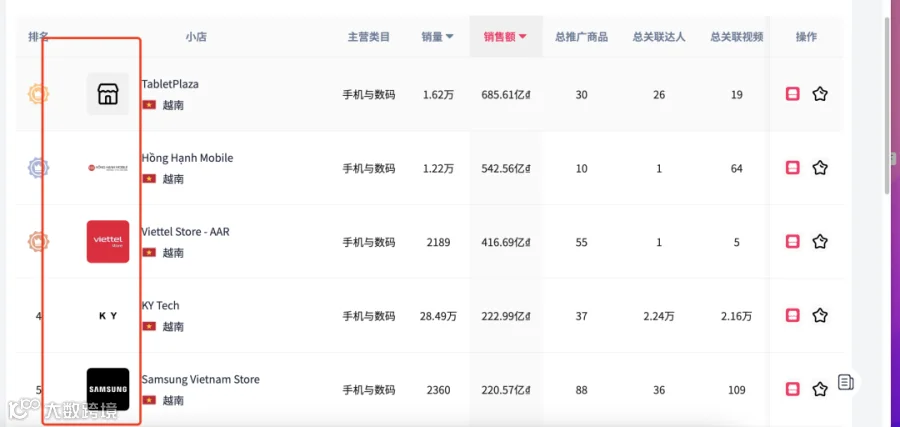This screenshot has height=427, width=900.
Task: Sort table by 销售额 column arrow
Action: pyautogui.click(x=522, y=37)
